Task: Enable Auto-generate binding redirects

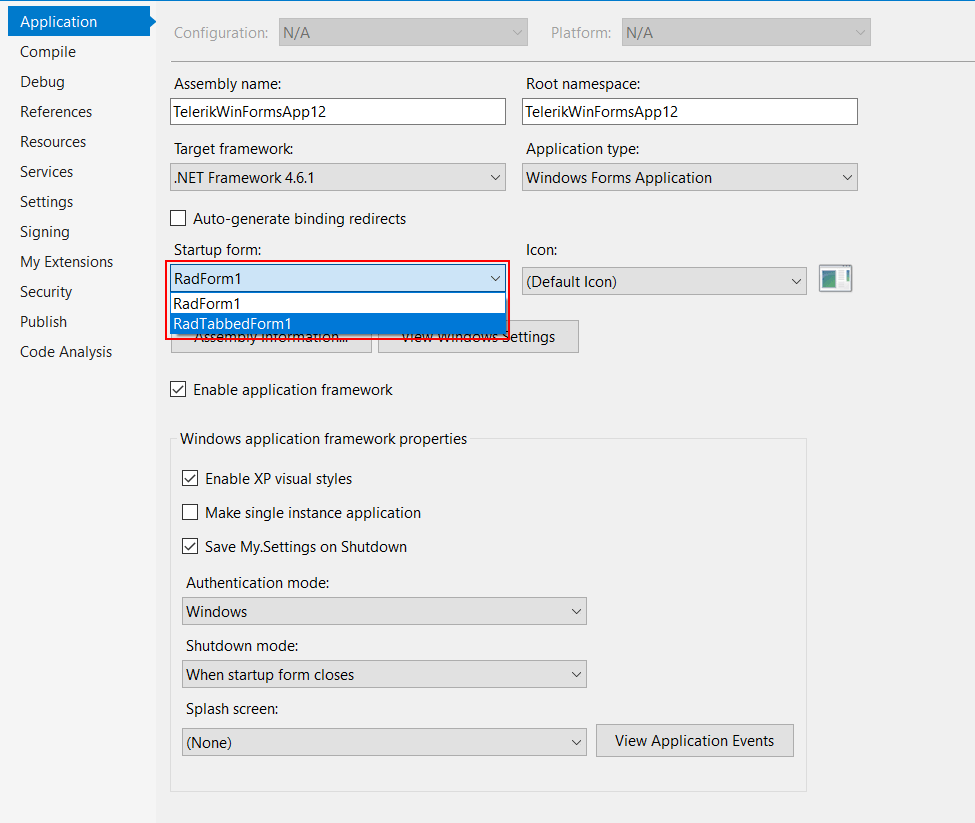Action: 177,217
